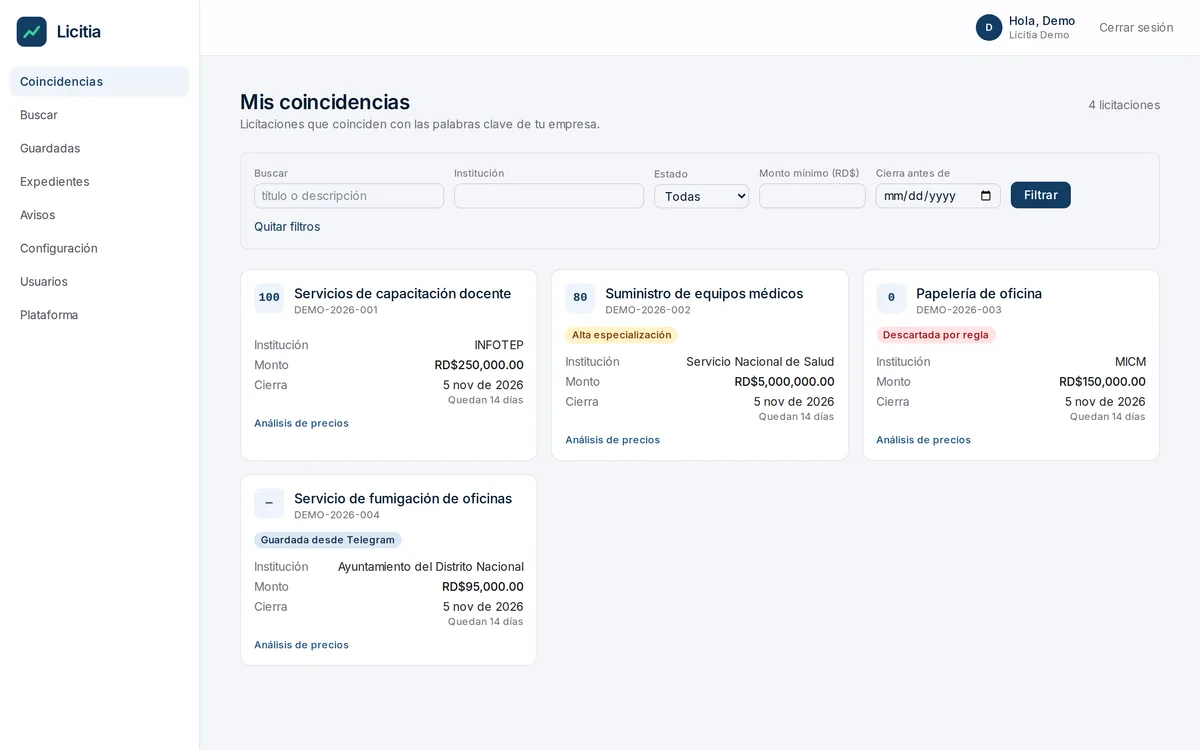Click Quitar filtros link
The width and height of the screenshot is (1200, 750).
(x=287, y=227)
